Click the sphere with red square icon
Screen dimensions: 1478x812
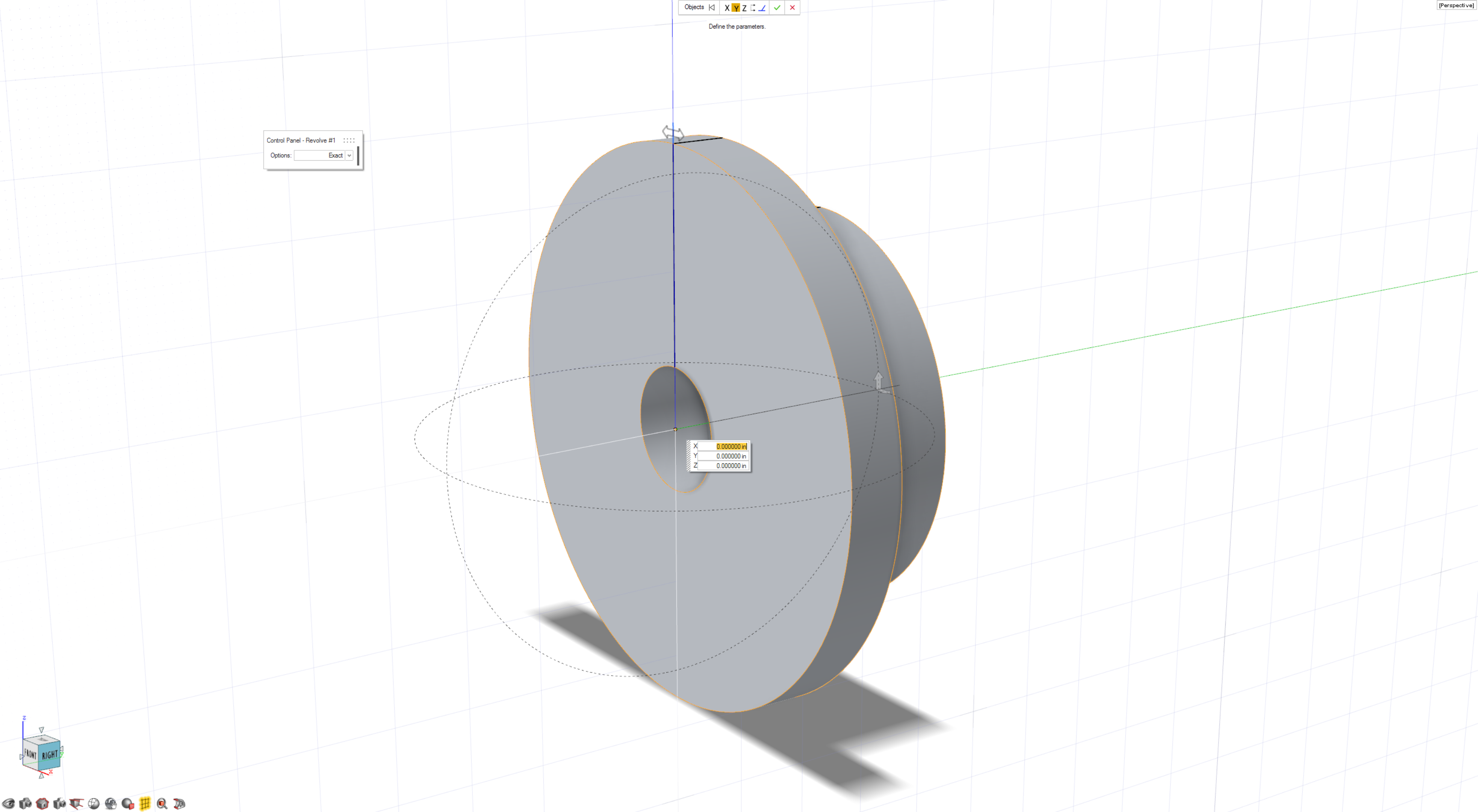(128, 803)
